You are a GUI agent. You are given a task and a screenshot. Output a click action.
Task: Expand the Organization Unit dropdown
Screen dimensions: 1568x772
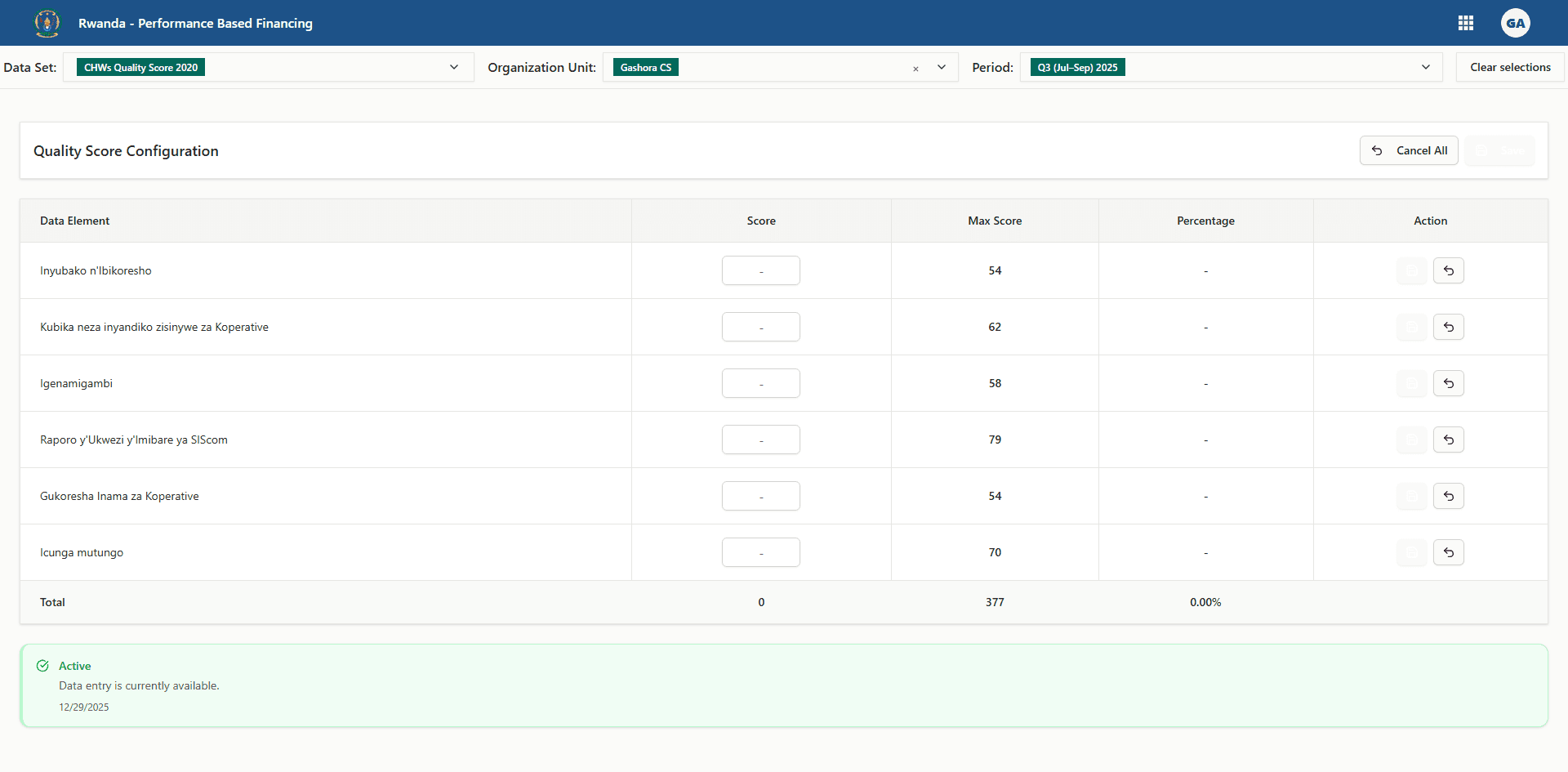pyautogui.click(x=942, y=67)
